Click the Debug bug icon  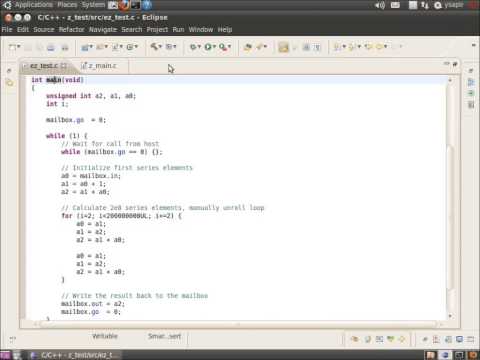[x=193, y=47]
